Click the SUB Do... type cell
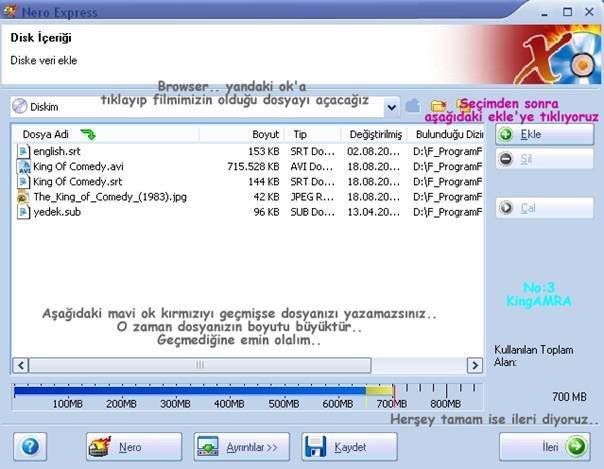 tap(312, 212)
